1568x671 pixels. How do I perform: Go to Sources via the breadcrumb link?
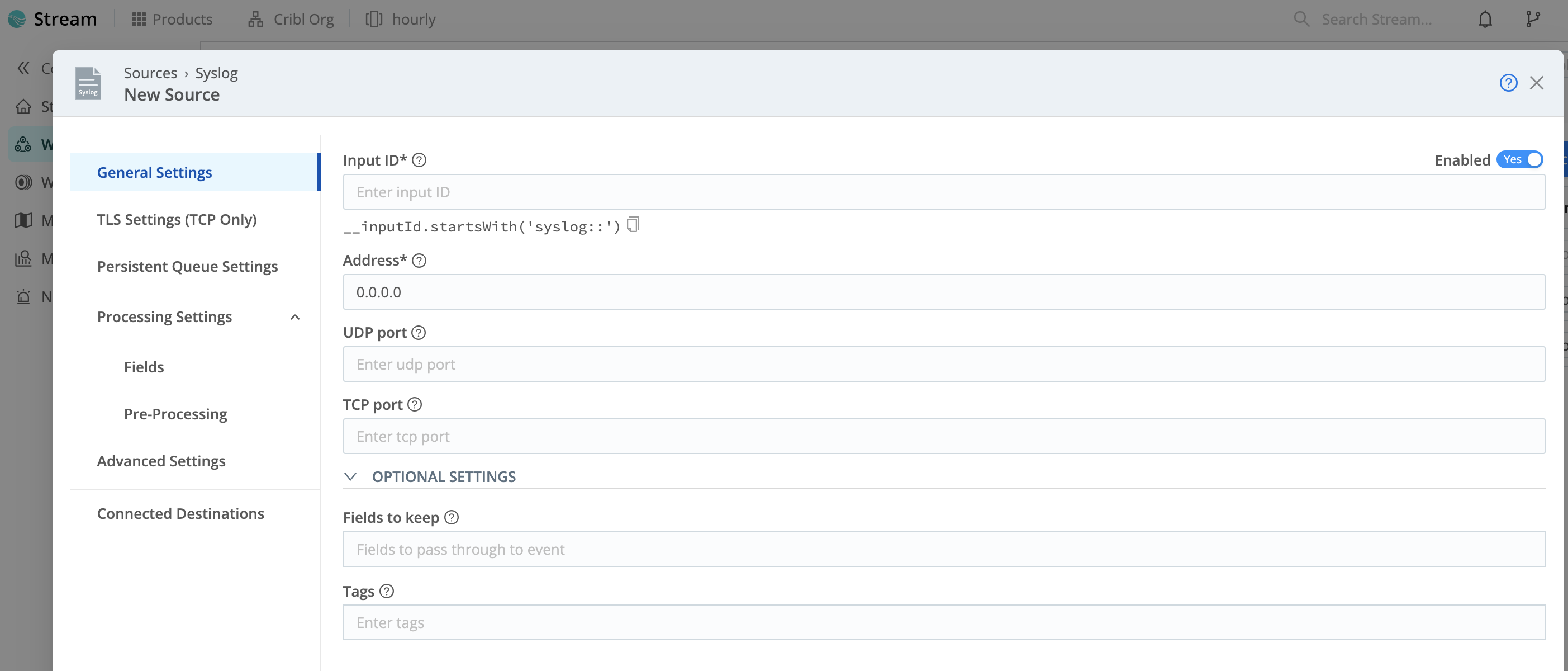(150, 73)
